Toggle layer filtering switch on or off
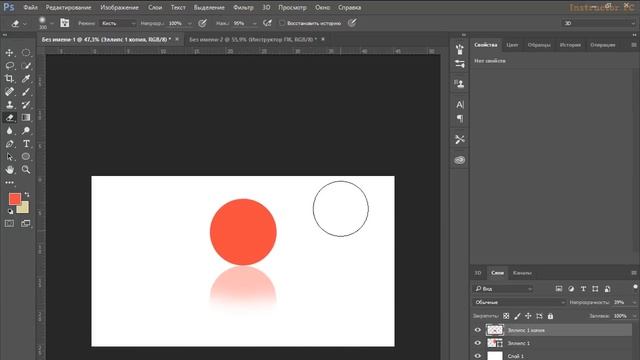This screenshot has width=640, height=360. [635, 288]
